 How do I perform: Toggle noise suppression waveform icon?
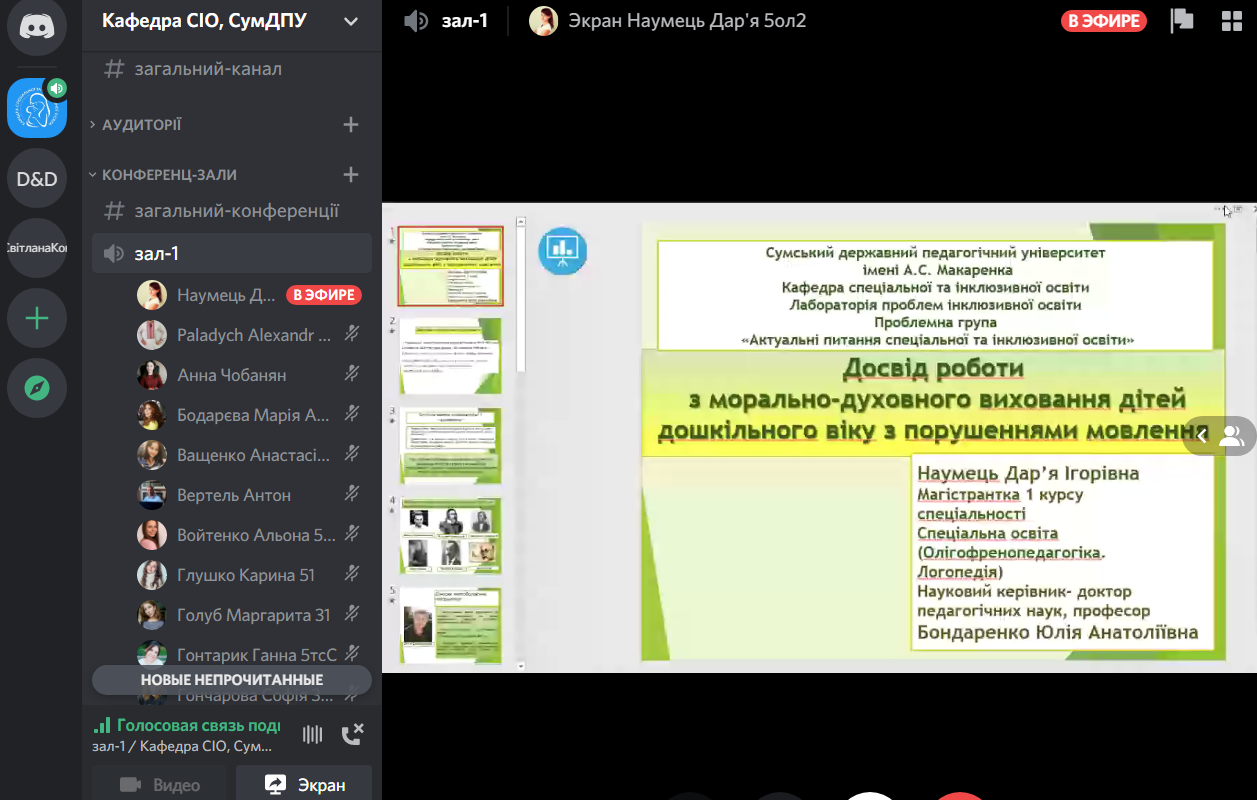[313, 735]
